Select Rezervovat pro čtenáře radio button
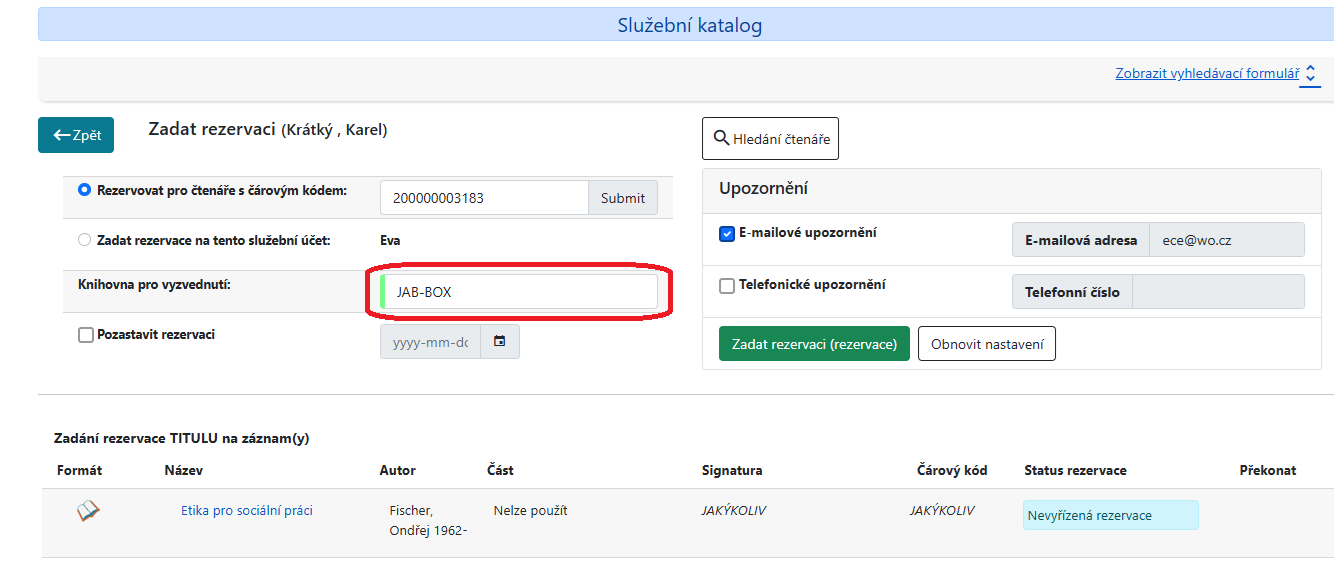The width and height of the screenshot is (1334, 584). coord(85,190)
